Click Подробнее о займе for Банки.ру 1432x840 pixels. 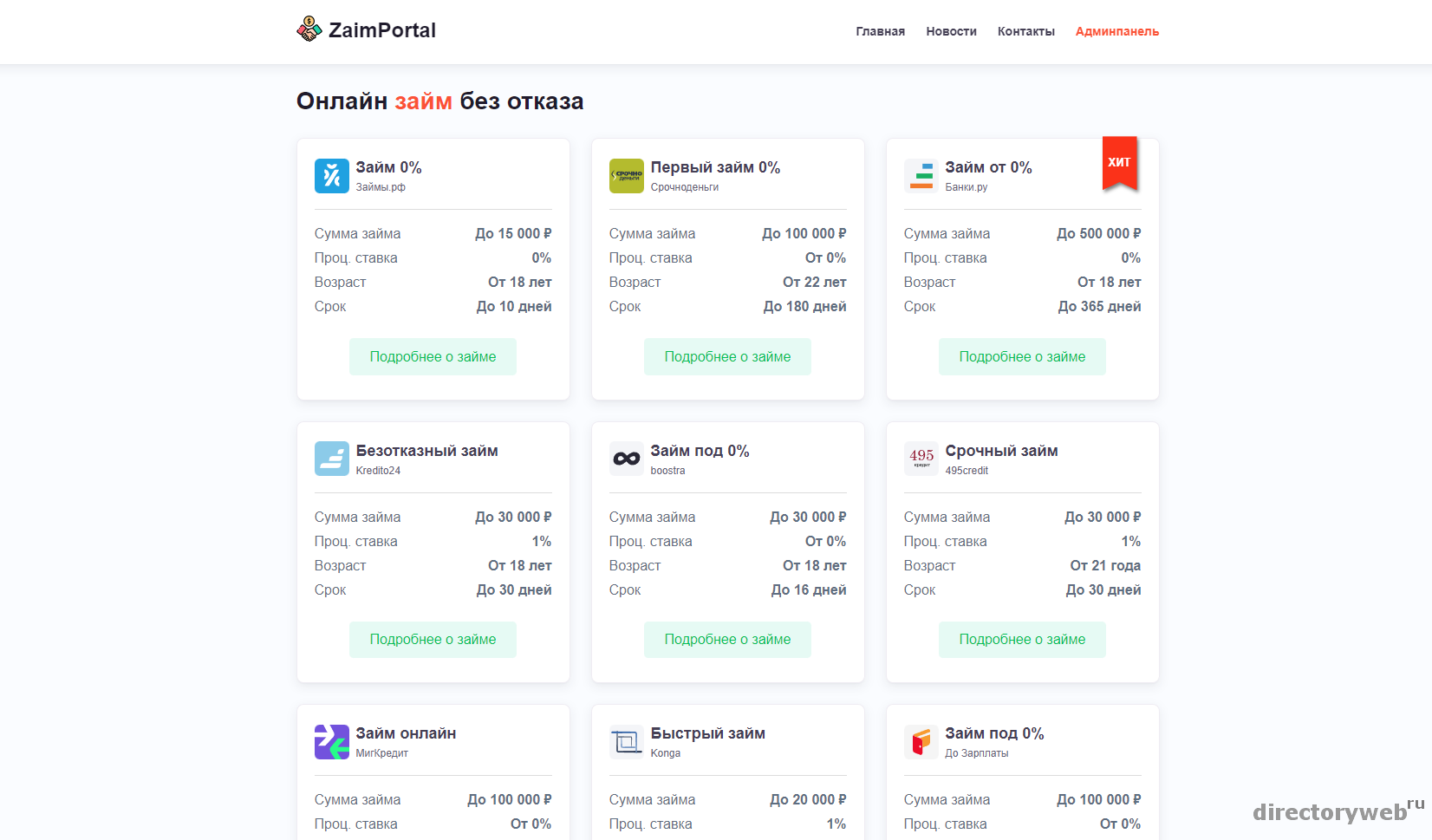click(x=1023, y=357)
